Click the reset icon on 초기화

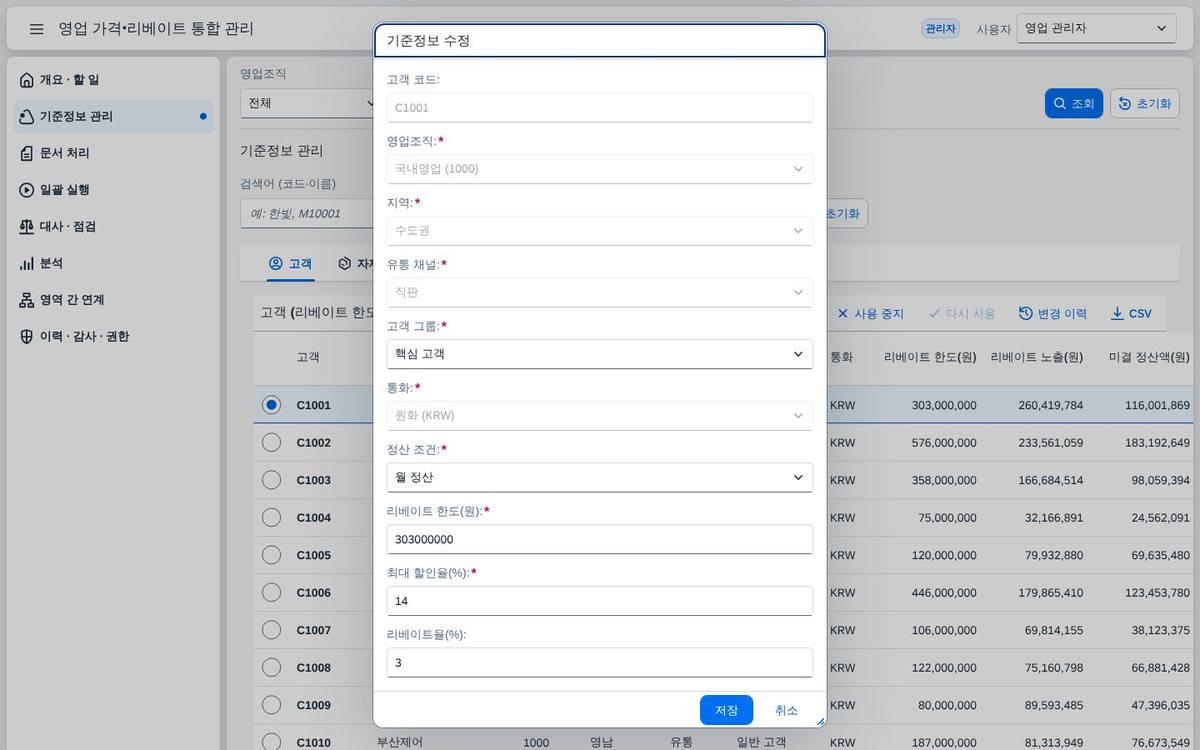pyautogui.click(x=1125, y=104)
